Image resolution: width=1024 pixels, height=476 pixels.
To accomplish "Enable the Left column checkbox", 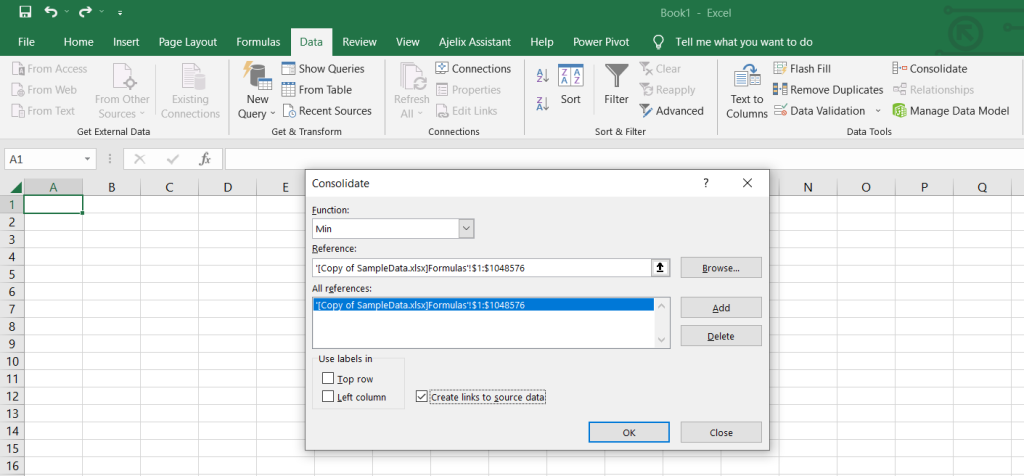I will tap(328, 397).
